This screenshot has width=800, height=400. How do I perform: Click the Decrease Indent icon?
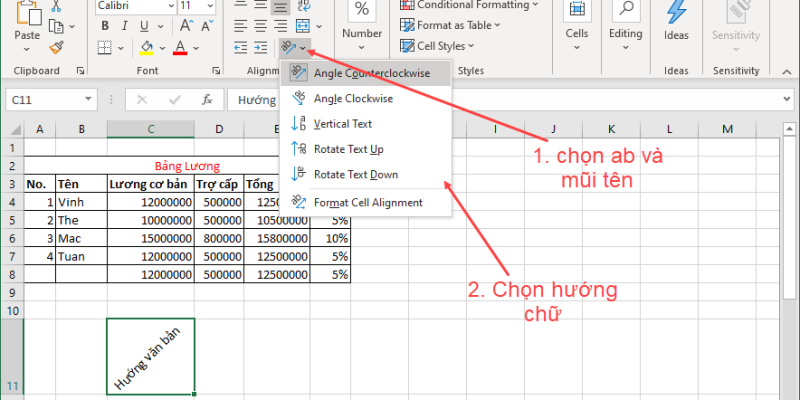[x=240, y=47]
